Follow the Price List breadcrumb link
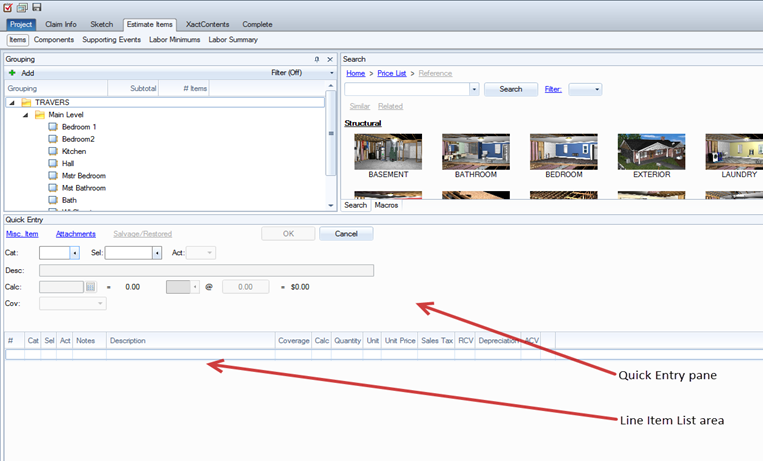This screenshot has height=461, width=763. pos(392,74)
